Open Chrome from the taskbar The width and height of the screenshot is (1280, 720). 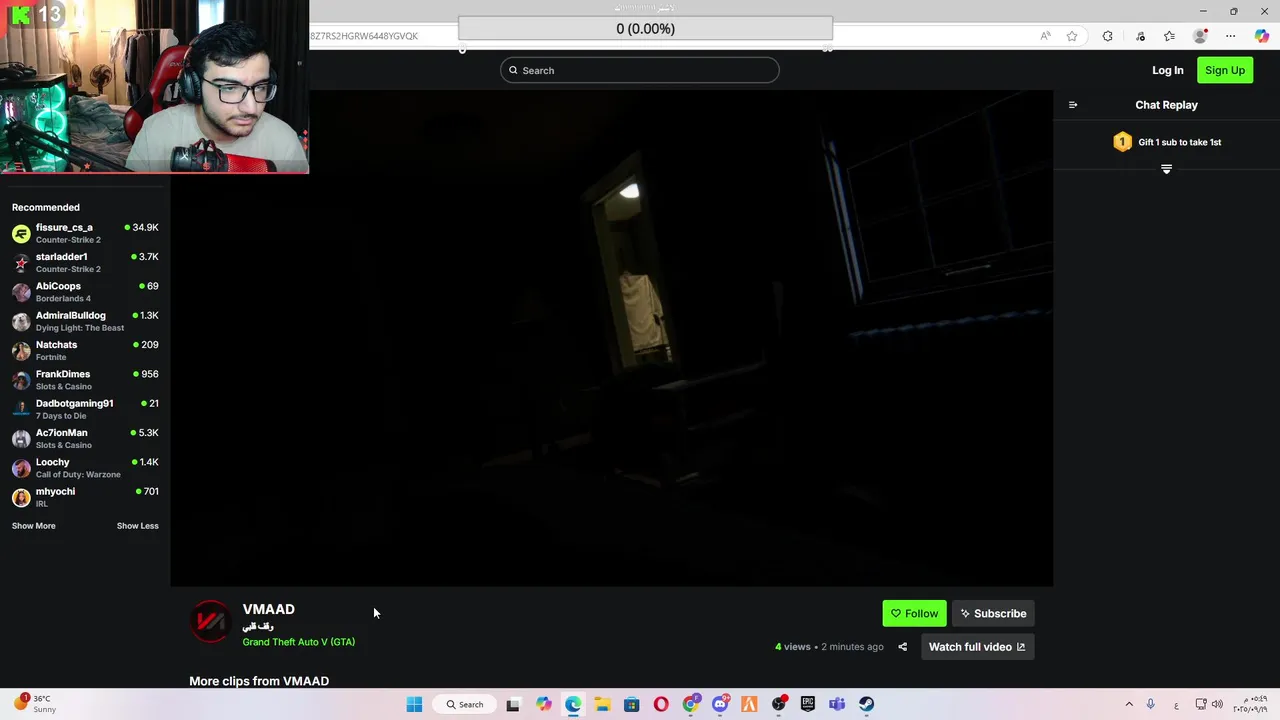[x=691, y=704]
